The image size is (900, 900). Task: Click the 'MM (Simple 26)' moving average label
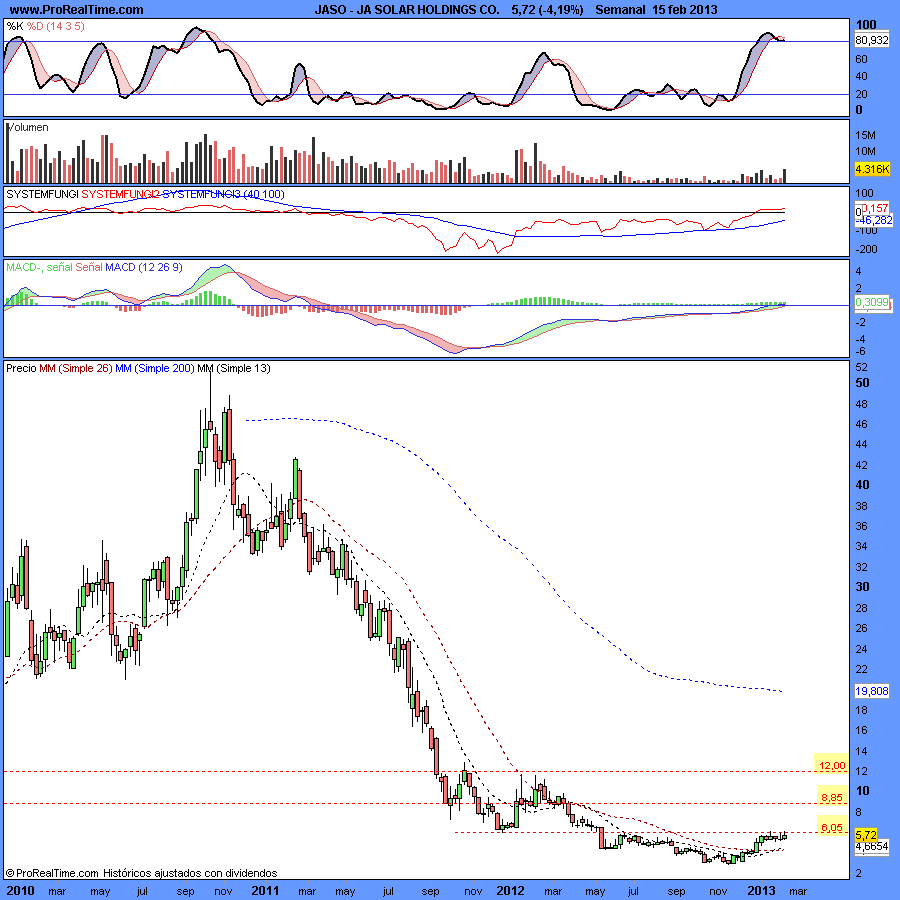76,368
